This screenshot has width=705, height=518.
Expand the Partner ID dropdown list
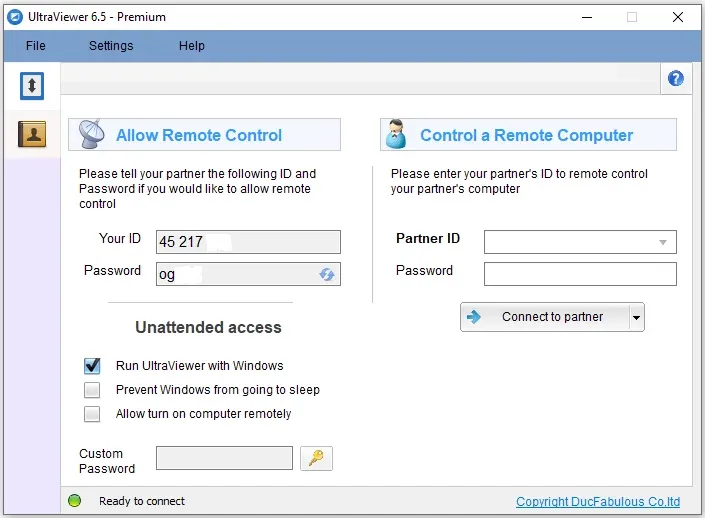(662, 242)
